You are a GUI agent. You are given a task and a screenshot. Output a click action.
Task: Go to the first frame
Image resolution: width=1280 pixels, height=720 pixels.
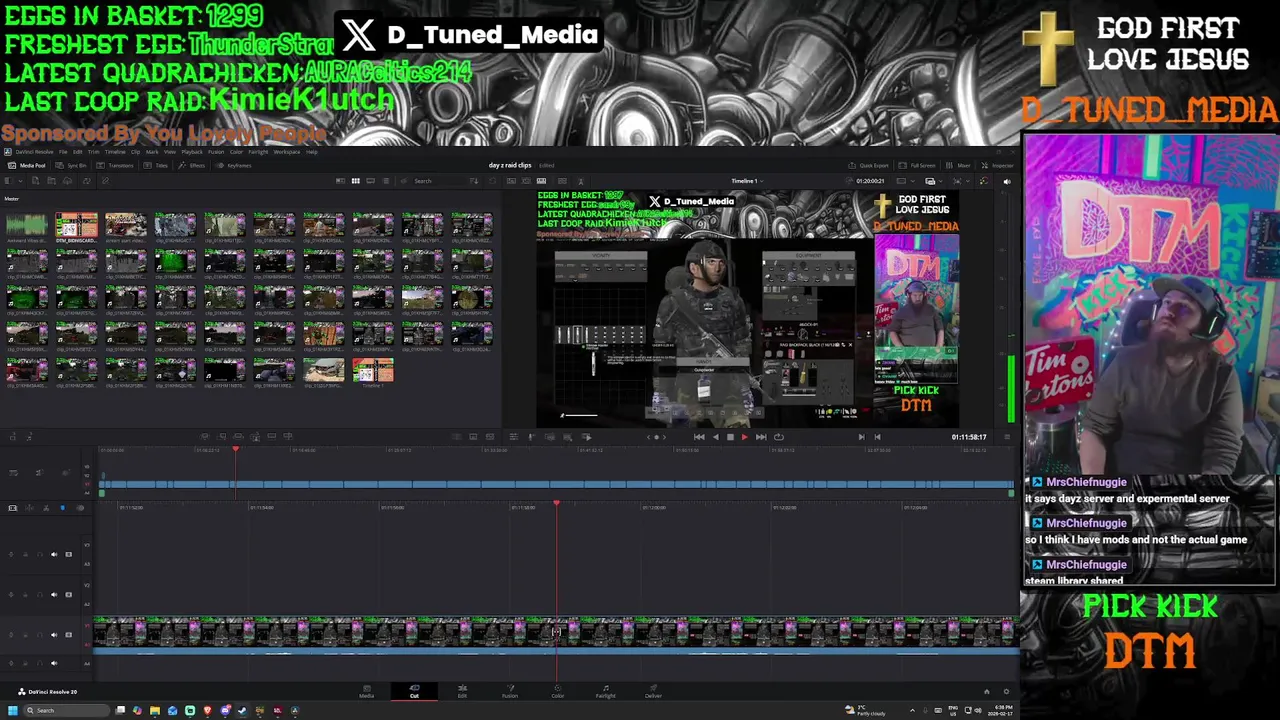(699, 437)
